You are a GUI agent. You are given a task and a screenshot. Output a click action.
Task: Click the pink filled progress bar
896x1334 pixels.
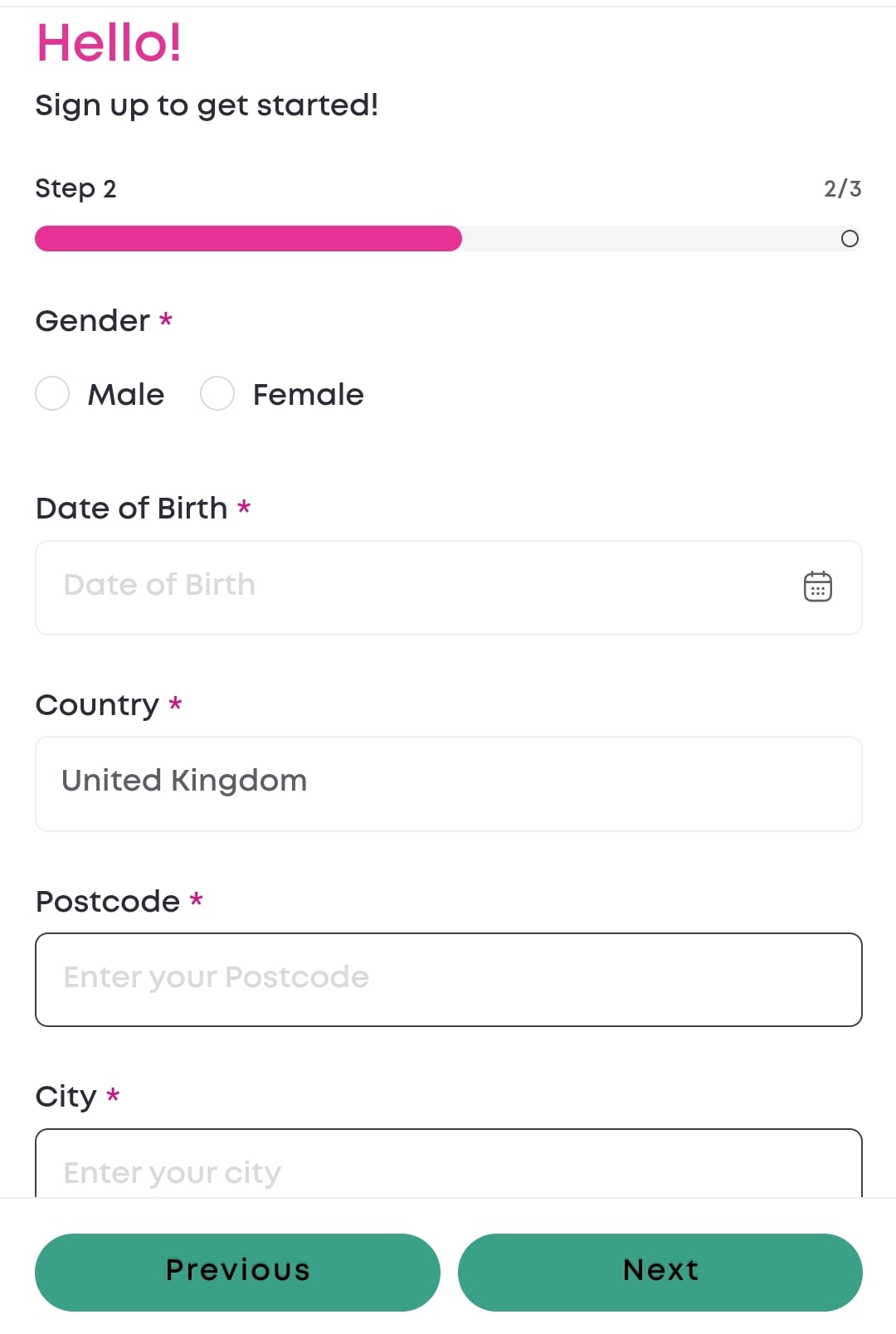coord(248,239)
